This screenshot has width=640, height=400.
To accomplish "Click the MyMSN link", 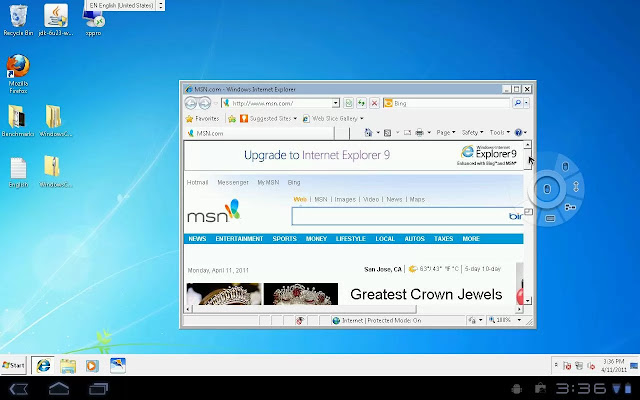I will click(x=268, y=182).
